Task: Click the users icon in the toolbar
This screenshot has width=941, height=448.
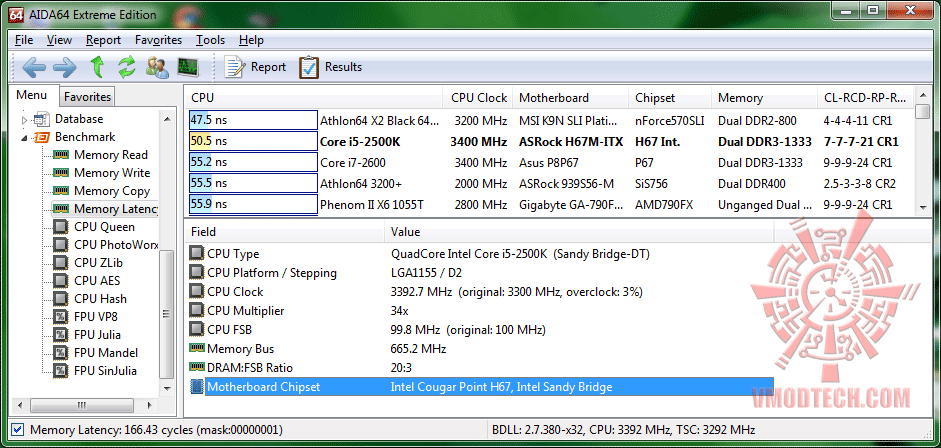Action: tap(157, 67)
